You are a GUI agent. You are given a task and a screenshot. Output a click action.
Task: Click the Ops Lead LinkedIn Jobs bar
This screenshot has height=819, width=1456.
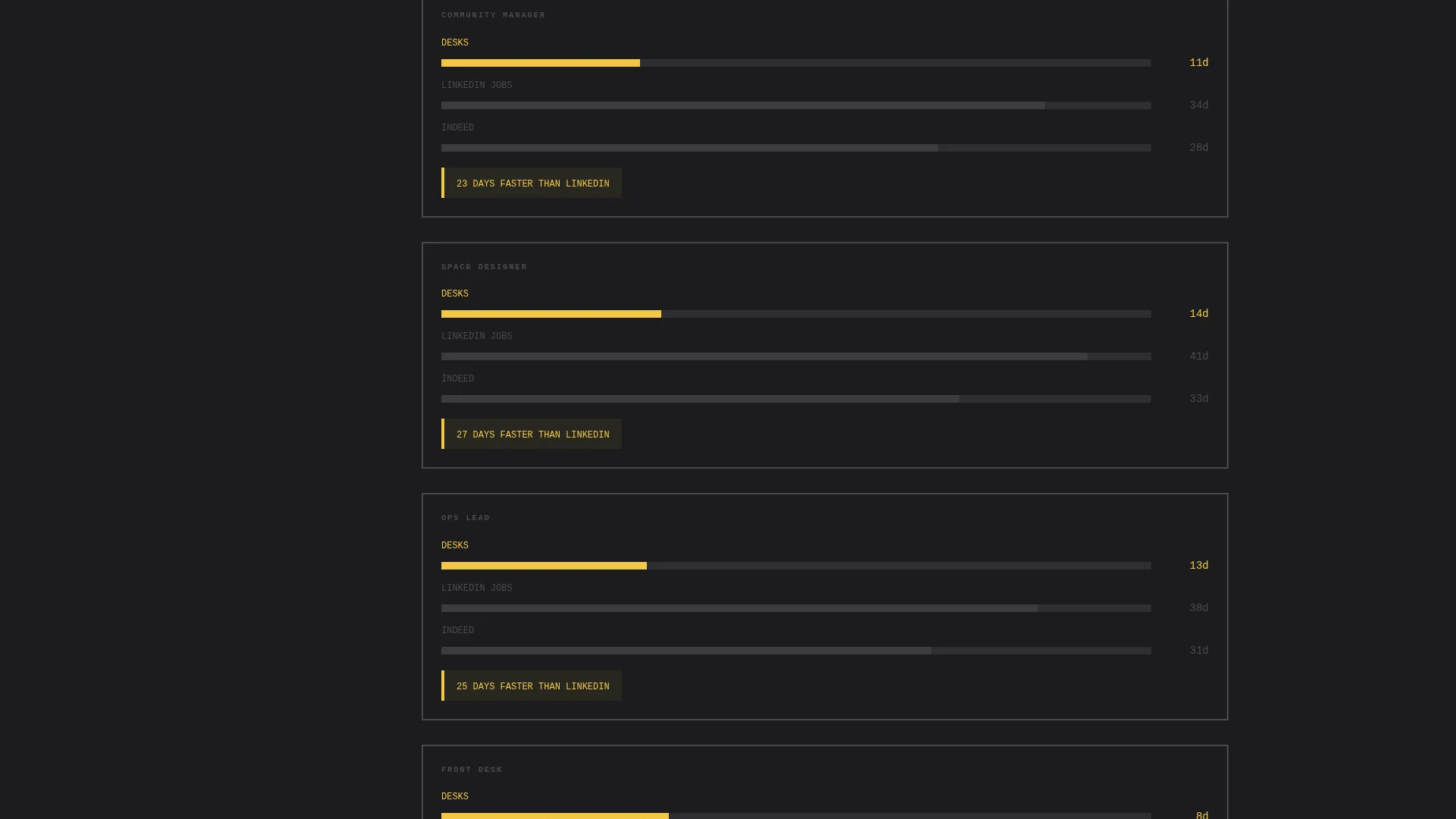point(796,608)
